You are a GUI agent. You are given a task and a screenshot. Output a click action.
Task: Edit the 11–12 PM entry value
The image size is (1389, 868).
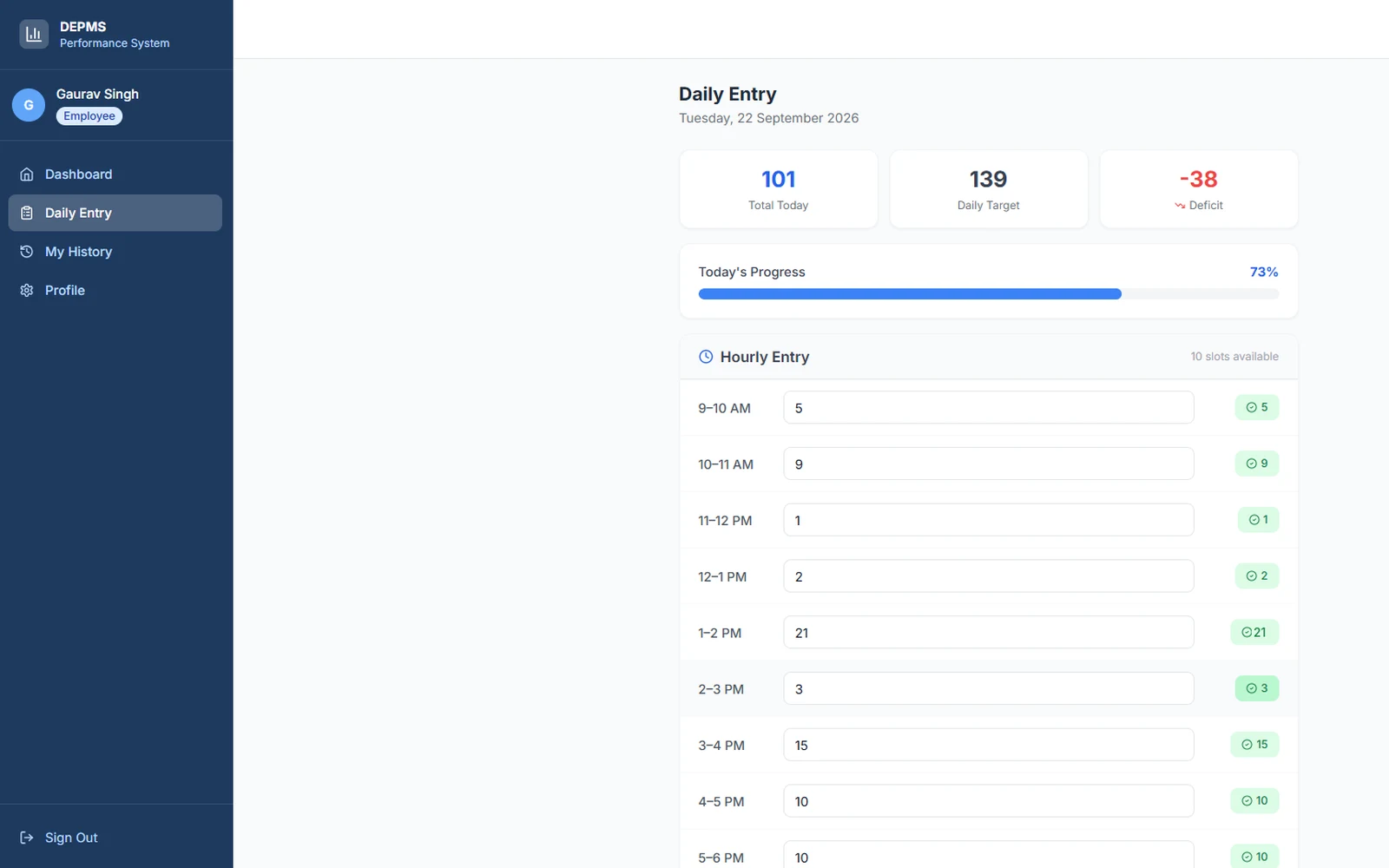988,520
